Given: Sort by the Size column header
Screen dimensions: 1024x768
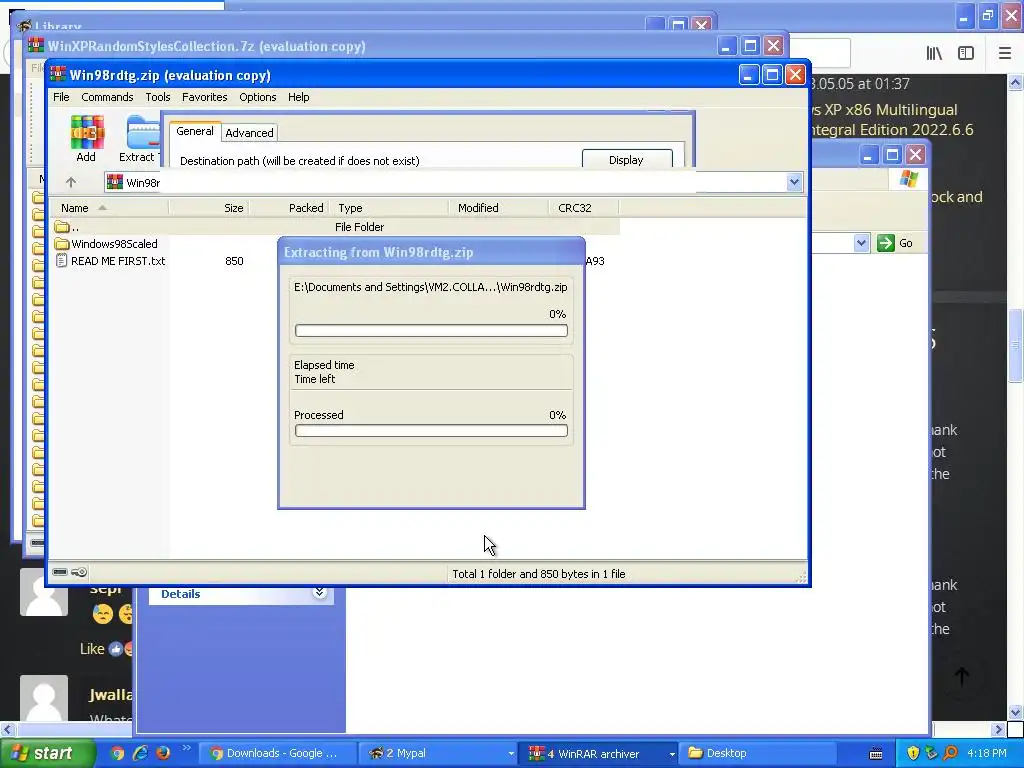Looking at the screenshot, I should (209, 208).
